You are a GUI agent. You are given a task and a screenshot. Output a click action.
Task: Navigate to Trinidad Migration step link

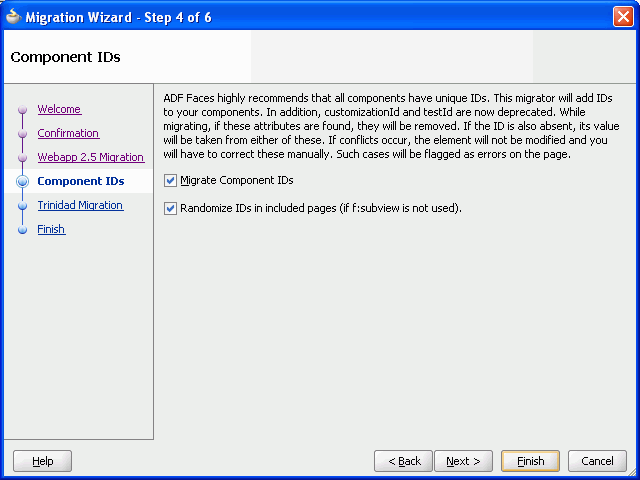(80, 205)
